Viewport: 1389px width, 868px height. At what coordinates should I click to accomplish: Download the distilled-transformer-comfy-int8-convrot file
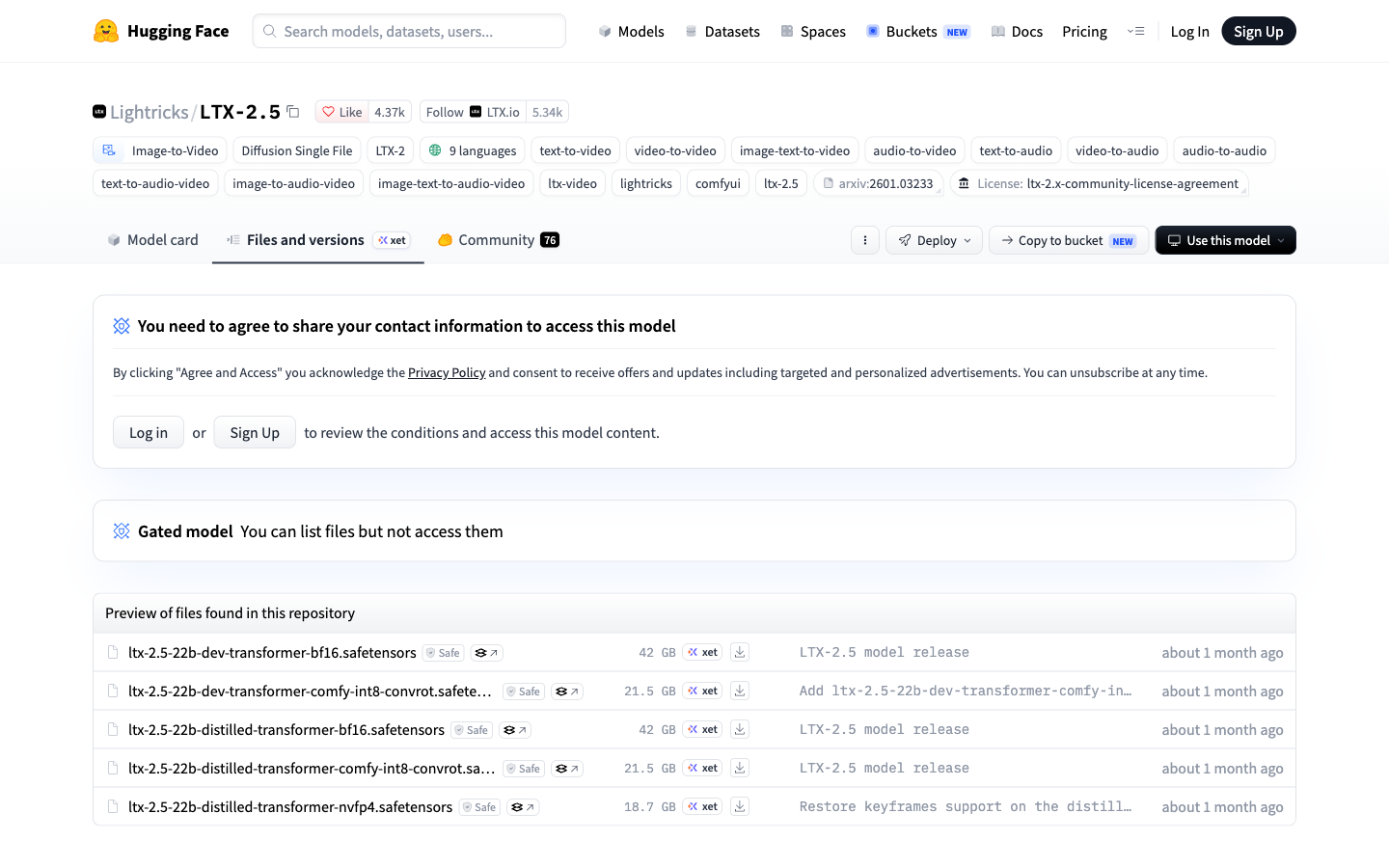pyautogui.click(x=740, y=768)
